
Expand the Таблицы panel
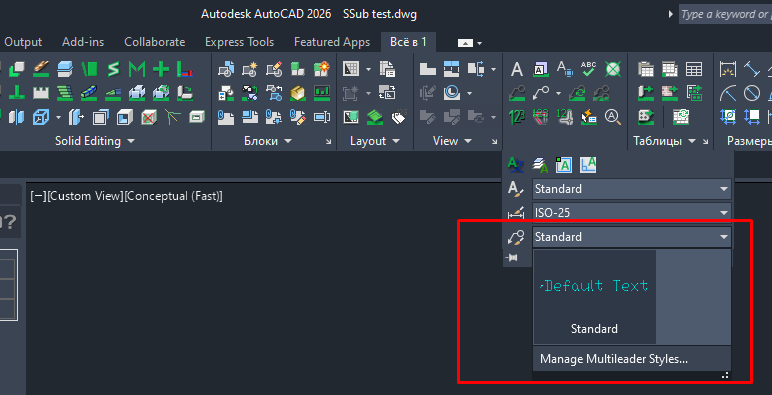pyautogui.click(x=692, y=141)
